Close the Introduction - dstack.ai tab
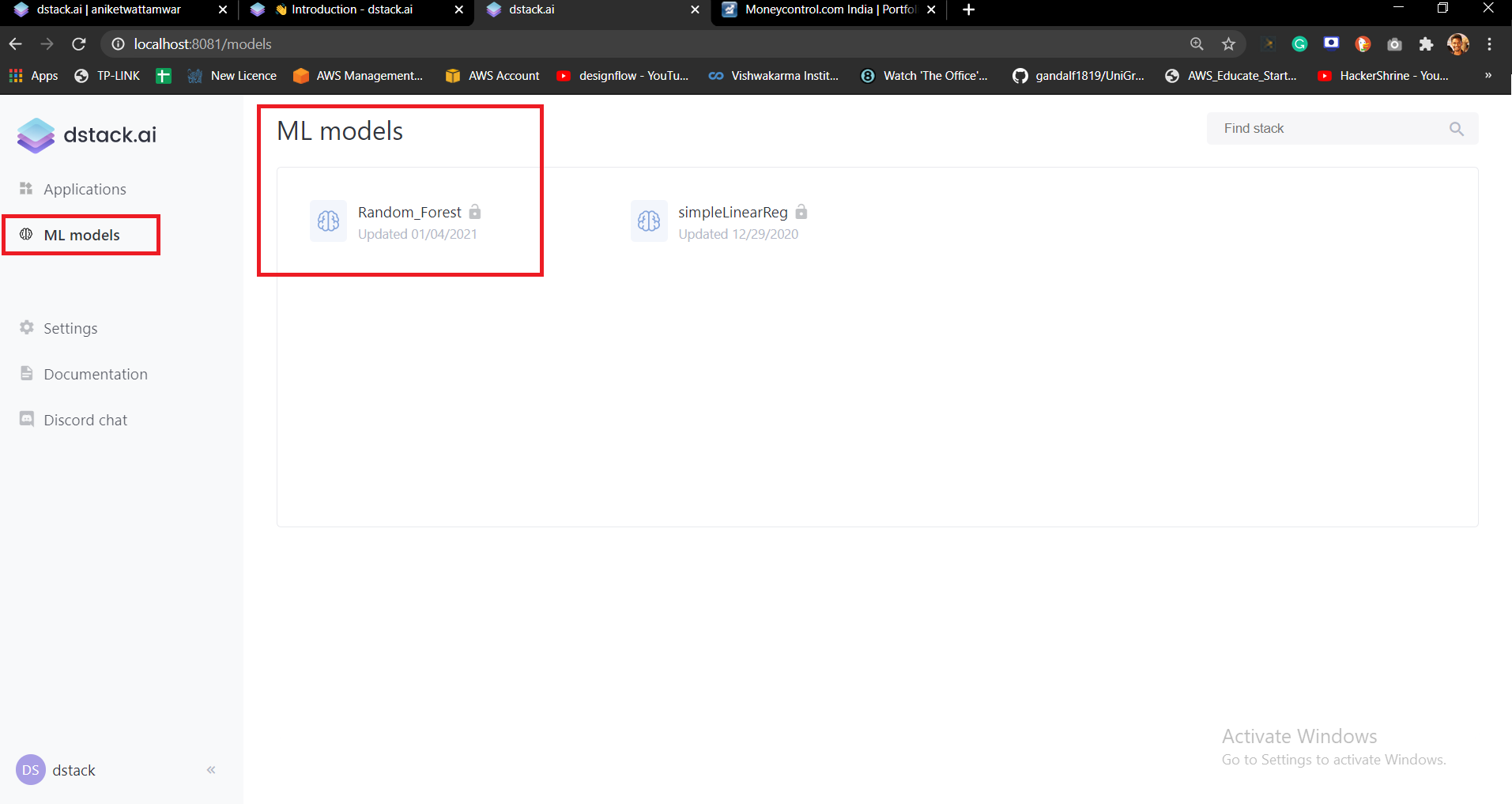 pos(458,9)
